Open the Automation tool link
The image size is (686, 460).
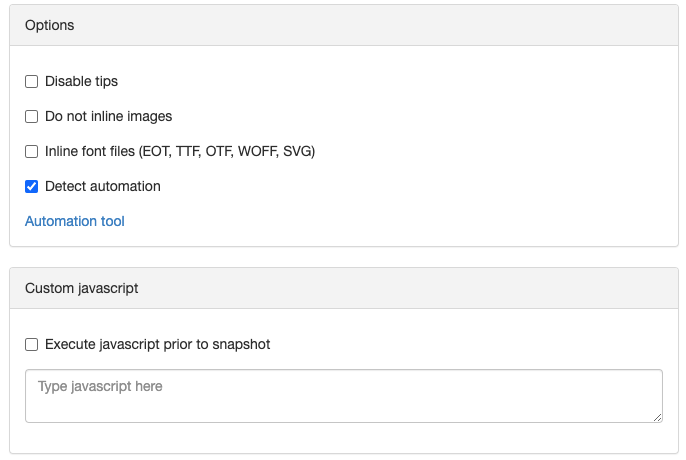75,221
